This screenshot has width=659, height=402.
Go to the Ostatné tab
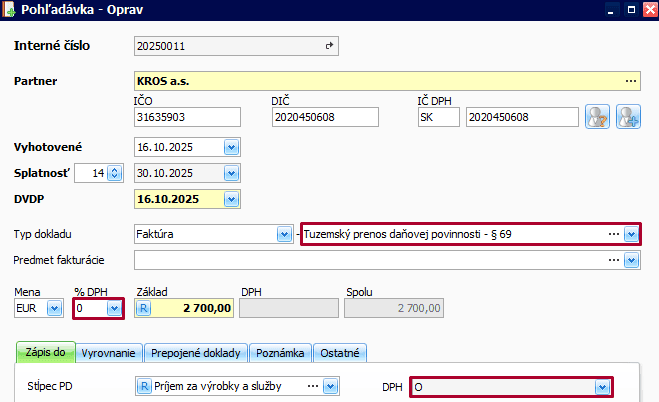pyautogui.click(x=340, y=353)
